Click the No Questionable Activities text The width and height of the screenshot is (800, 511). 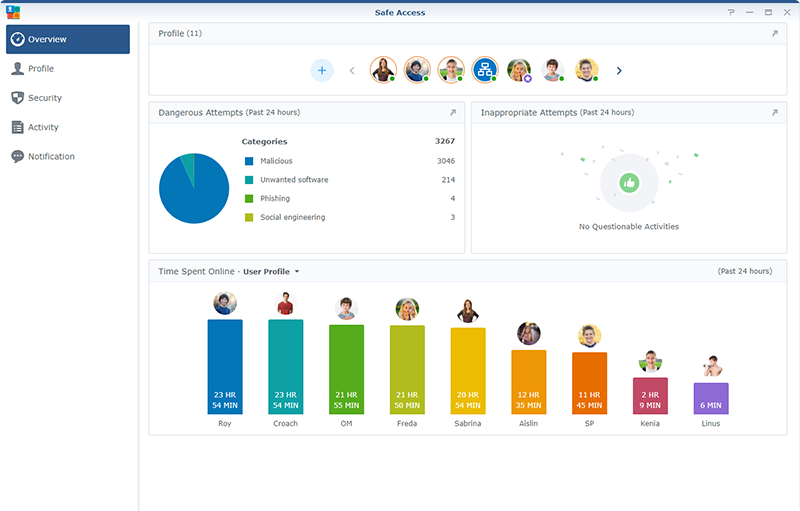629,227
